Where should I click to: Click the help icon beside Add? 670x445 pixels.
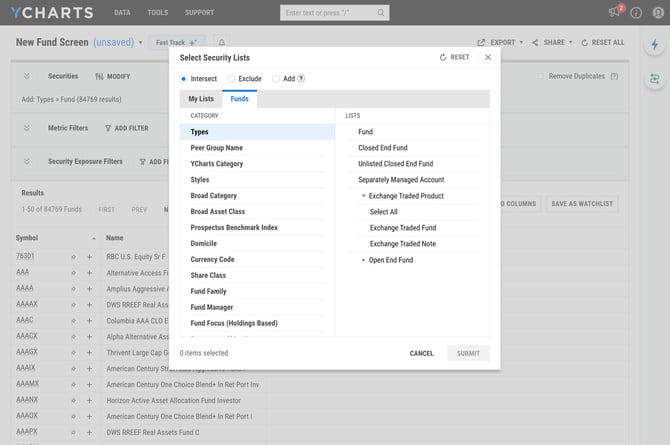[x=301, y=78]
